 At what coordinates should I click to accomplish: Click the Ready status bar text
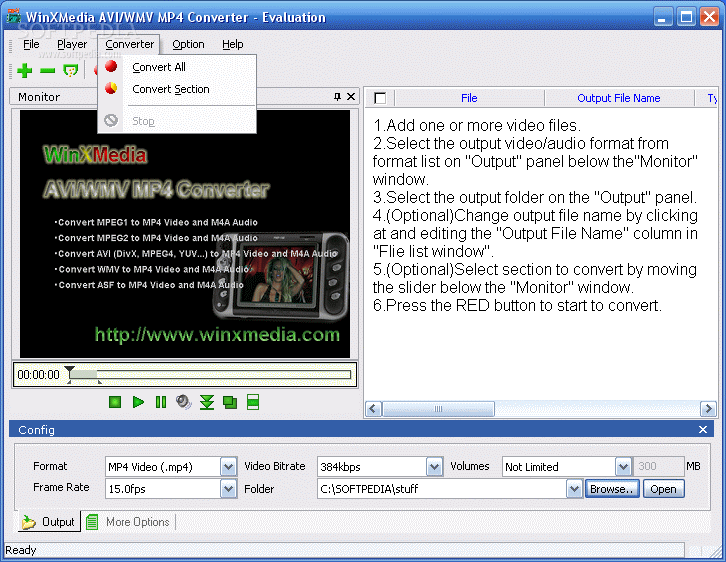20,550
